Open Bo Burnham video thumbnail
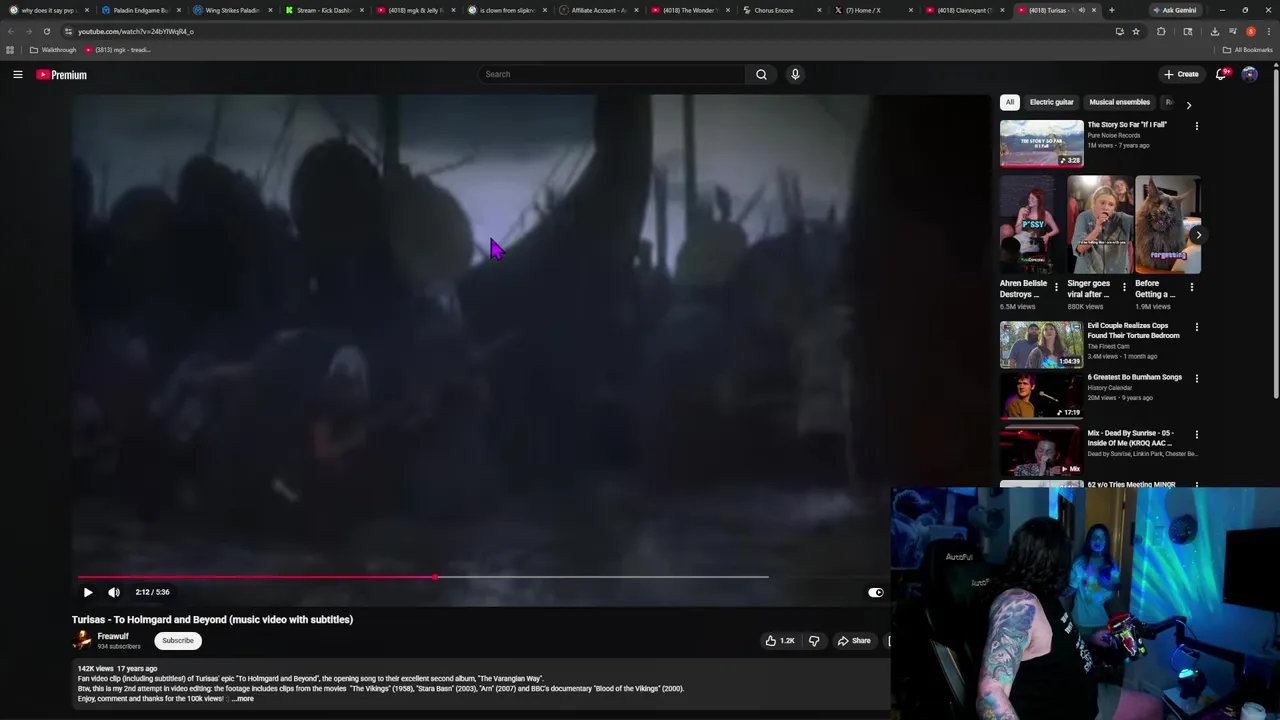 point(1041,395)
